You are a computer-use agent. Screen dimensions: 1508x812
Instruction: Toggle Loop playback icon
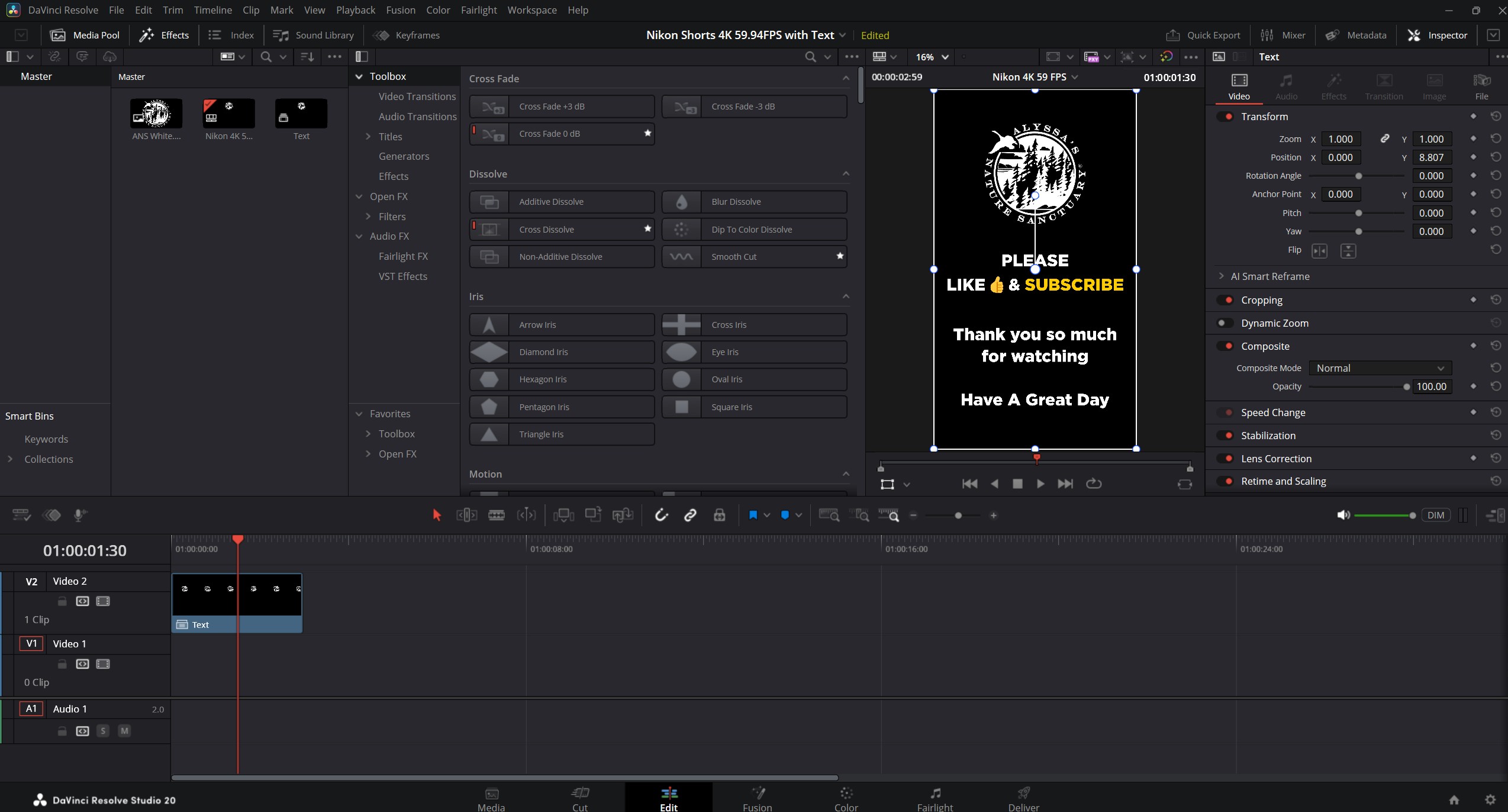pos(1093,484)
